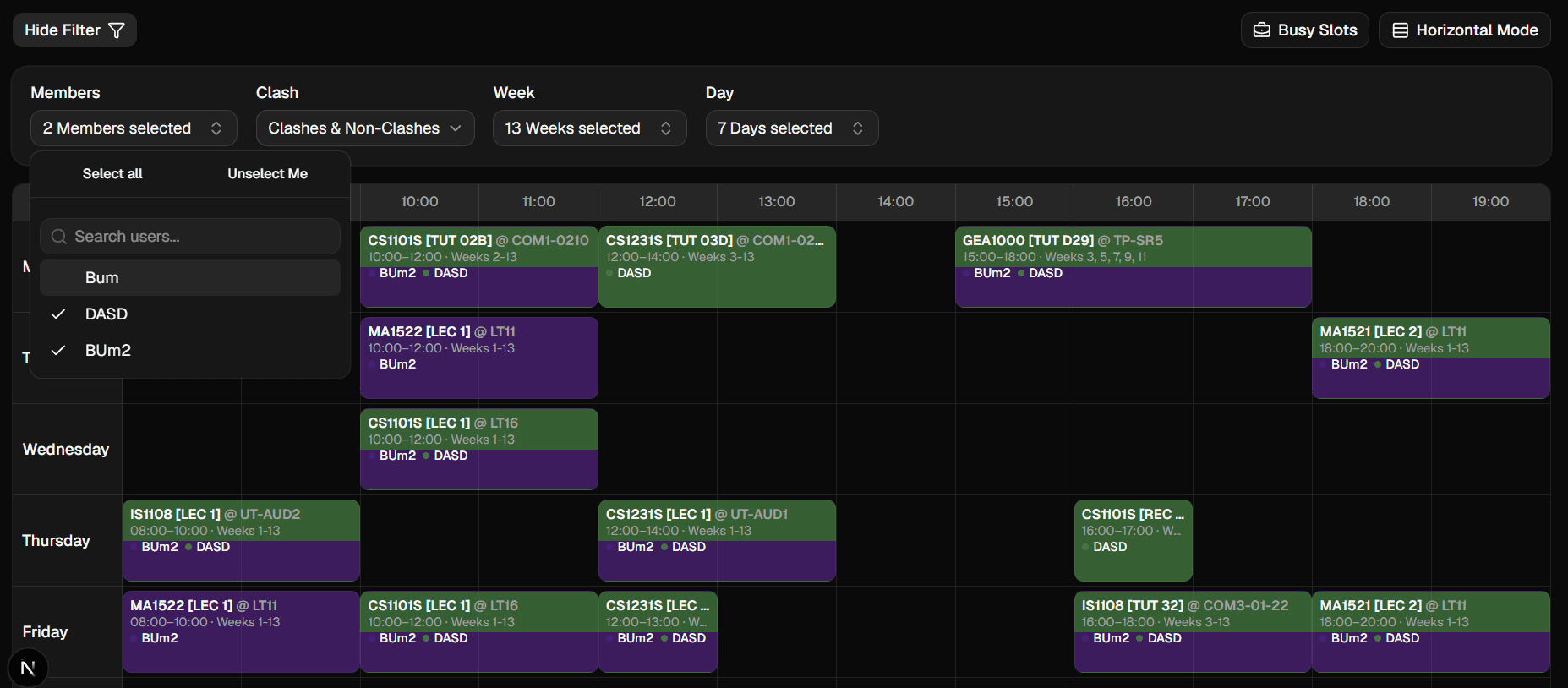Click MA1522 [LEC 1] 10:00–12:00 card
The width and height of the screenshot is (1568, 688).
[x=479, y=358]
